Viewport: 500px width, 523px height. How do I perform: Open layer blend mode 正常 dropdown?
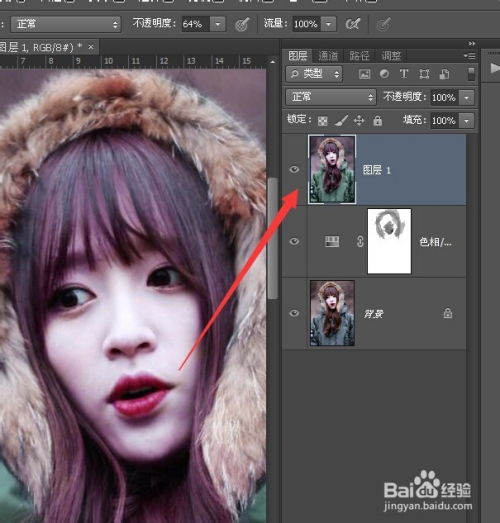pyautogui.click(x=331, y=97)
